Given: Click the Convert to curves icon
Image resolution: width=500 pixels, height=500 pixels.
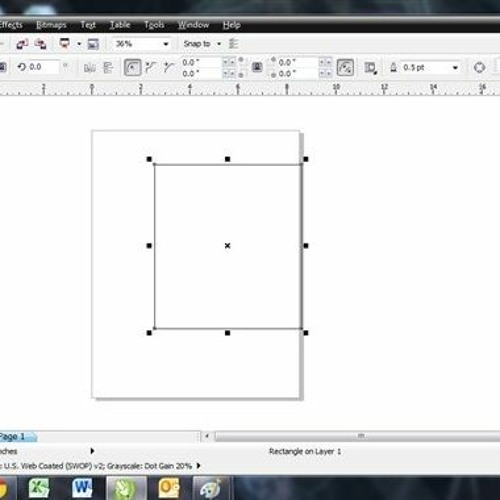Looking at the screenshot, I should click(x=479, y=68).
